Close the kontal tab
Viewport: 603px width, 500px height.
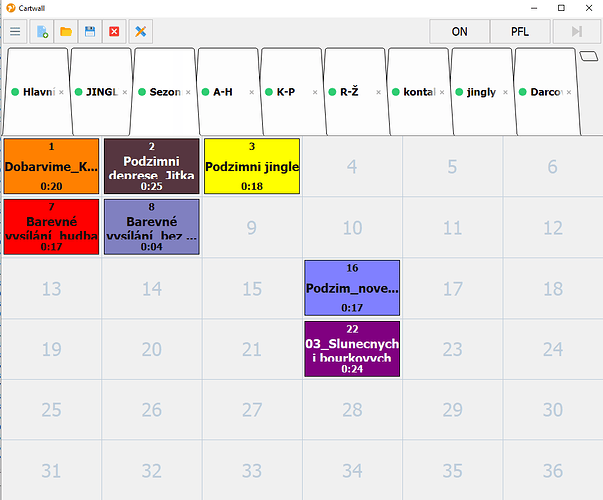pyautogui.click(x=442, y=92)
